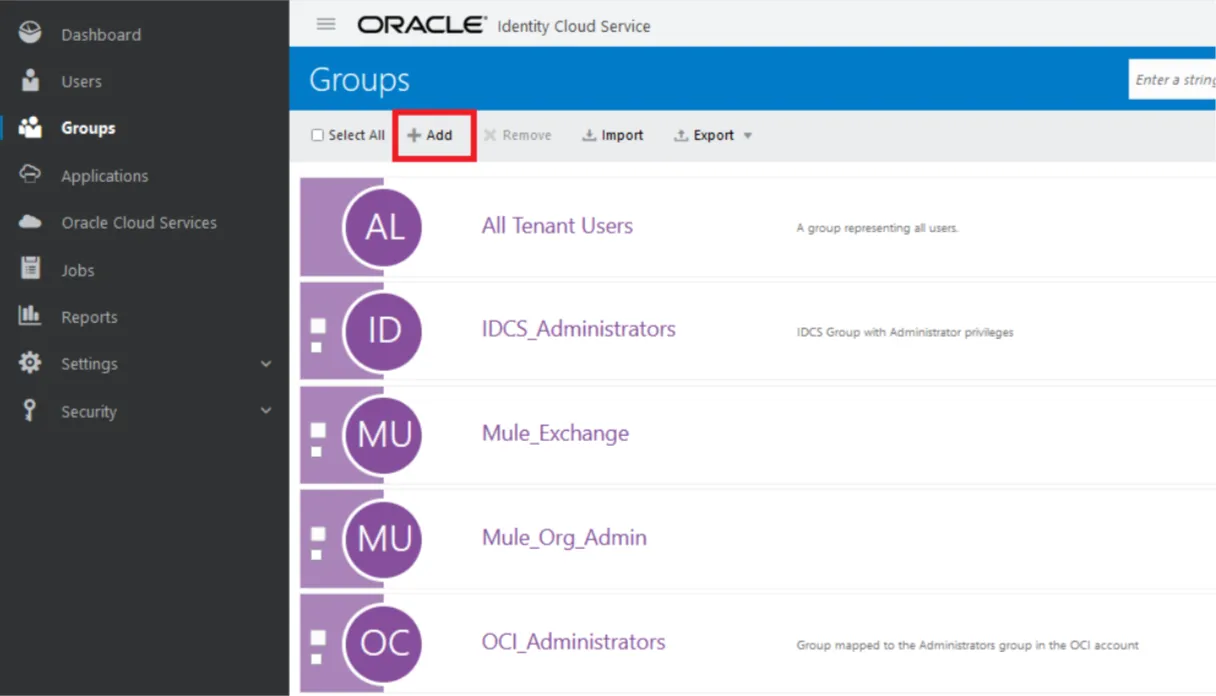Open the Applications section
This screenshot has width=1216, height=696.
tap(104, 176)
